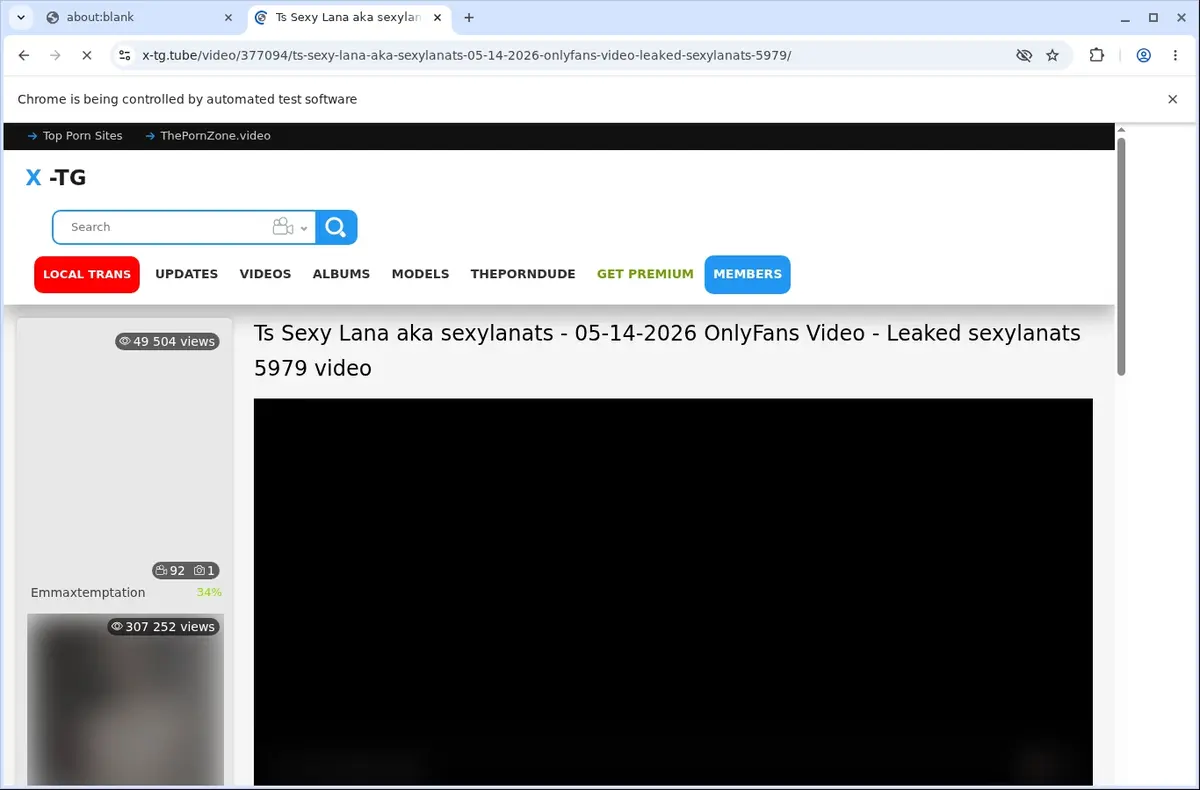Open the tab search dropdown arrow

20,17
